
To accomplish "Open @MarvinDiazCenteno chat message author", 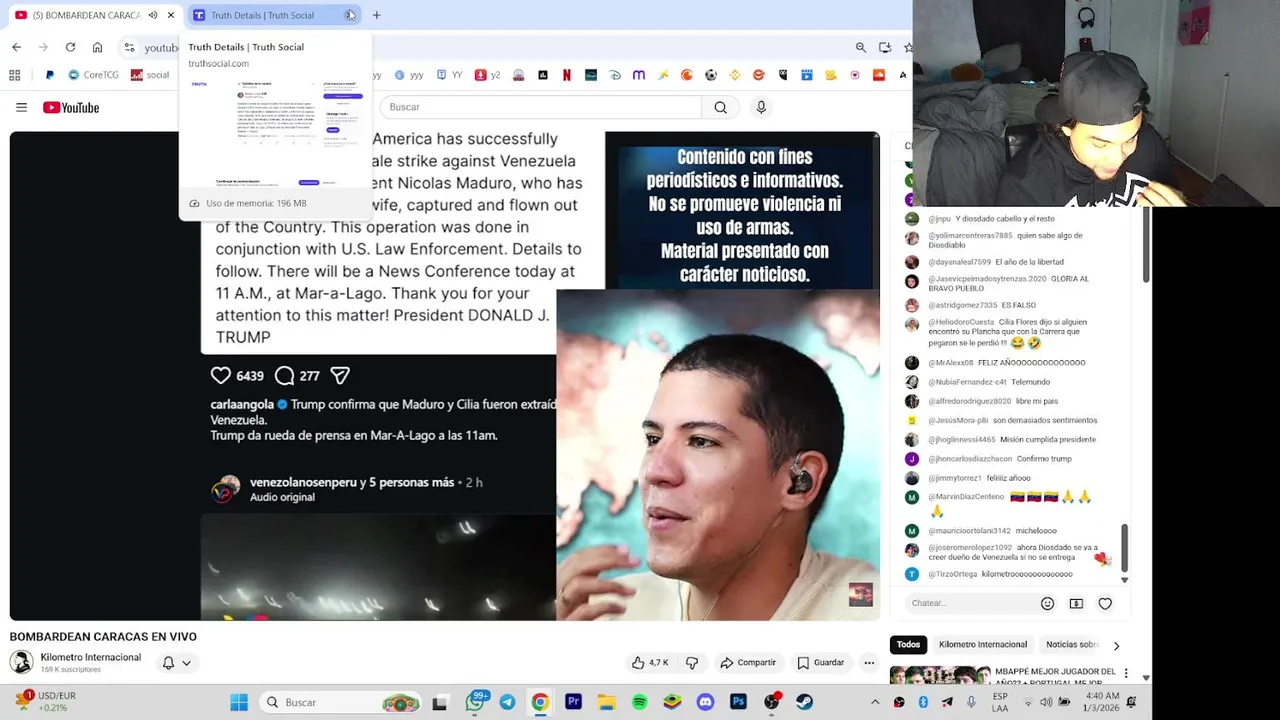I will (x=965, y=497).
